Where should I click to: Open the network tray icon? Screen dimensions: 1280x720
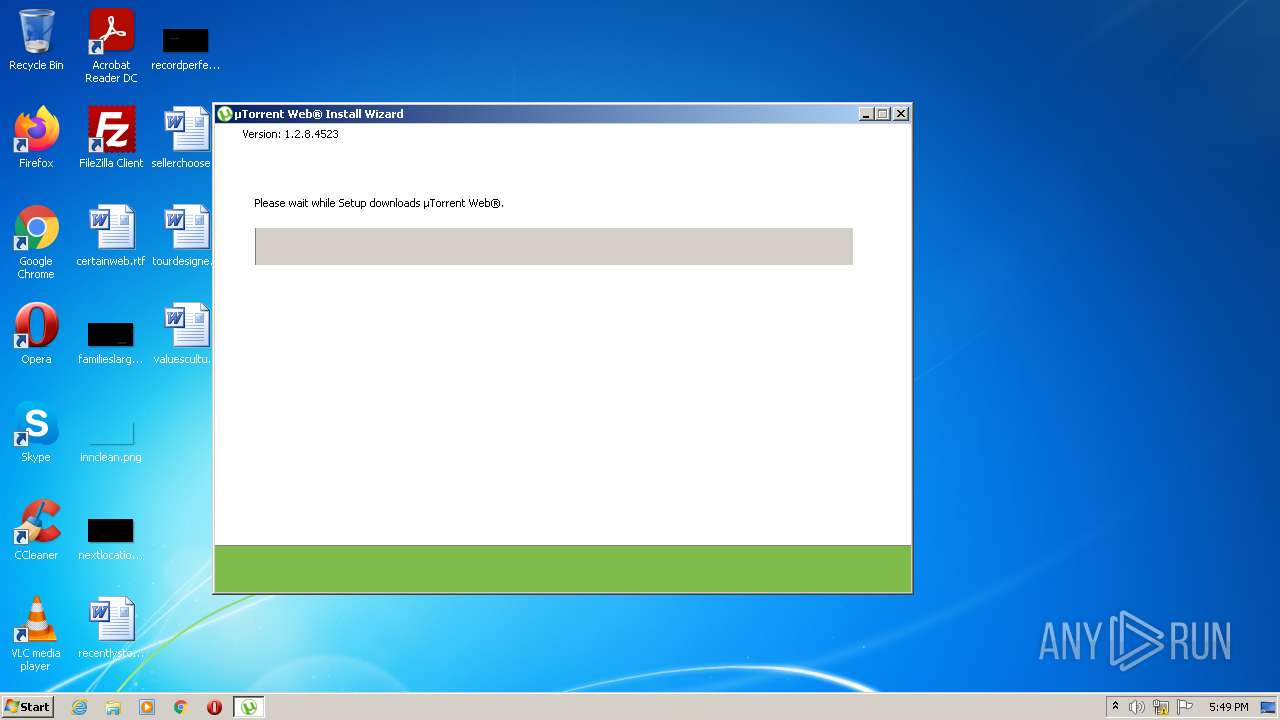[x=1161, y=707]
